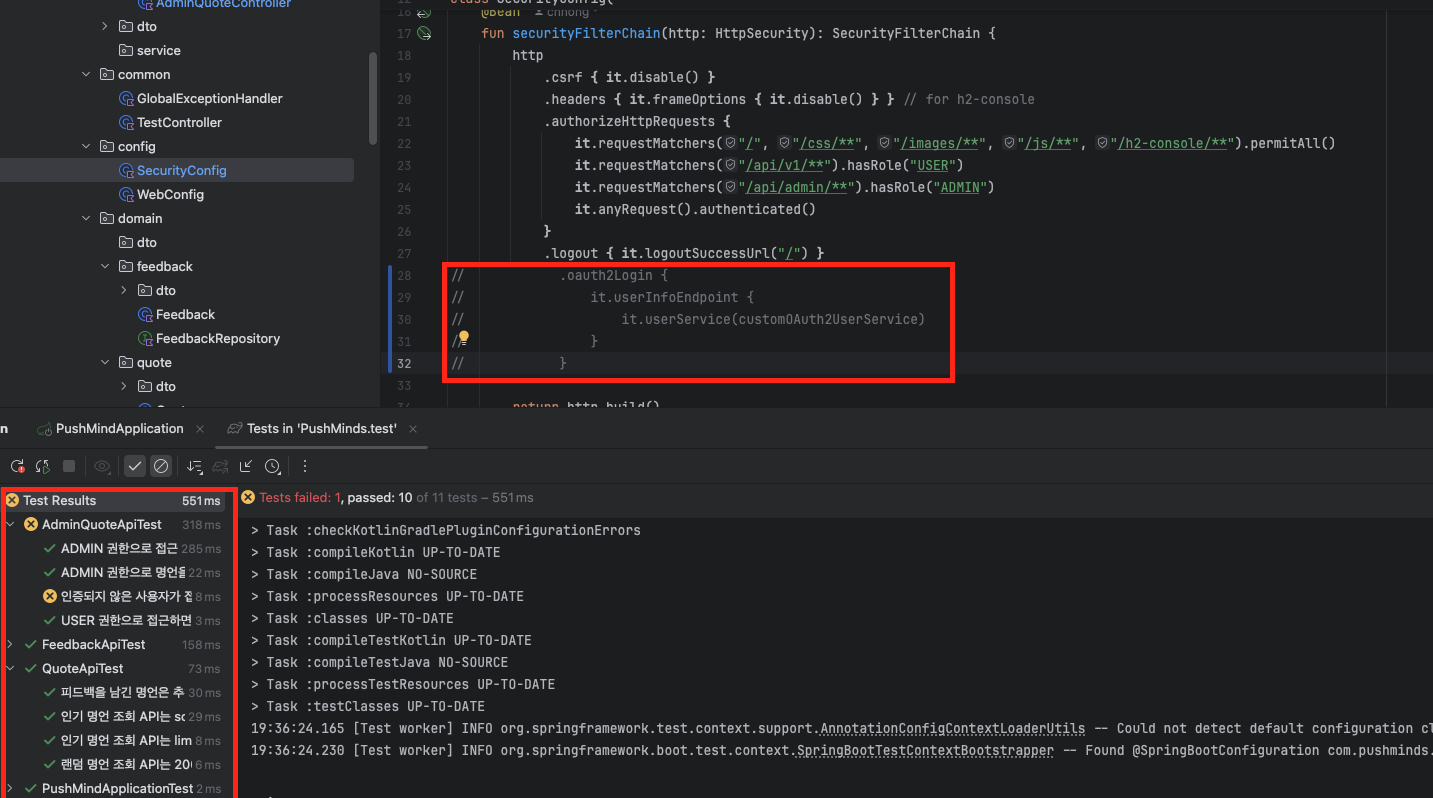This screenshot has height=798, width=1433.
Task: Expand the dto folder inside quote
Action: tap(124, 386)
